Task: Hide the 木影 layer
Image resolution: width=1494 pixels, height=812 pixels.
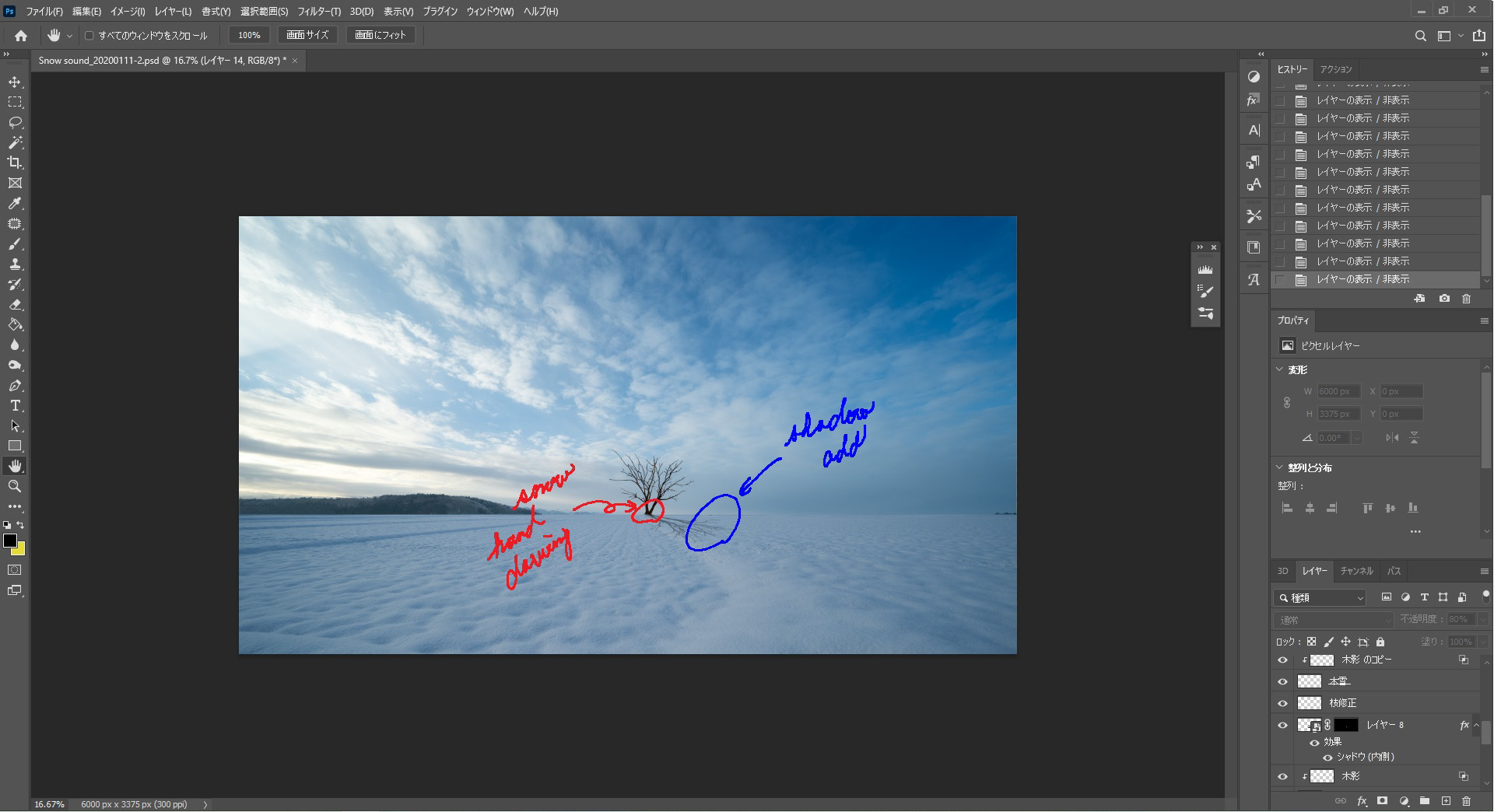Action: pyautogui.click(x=1283, y=777)
